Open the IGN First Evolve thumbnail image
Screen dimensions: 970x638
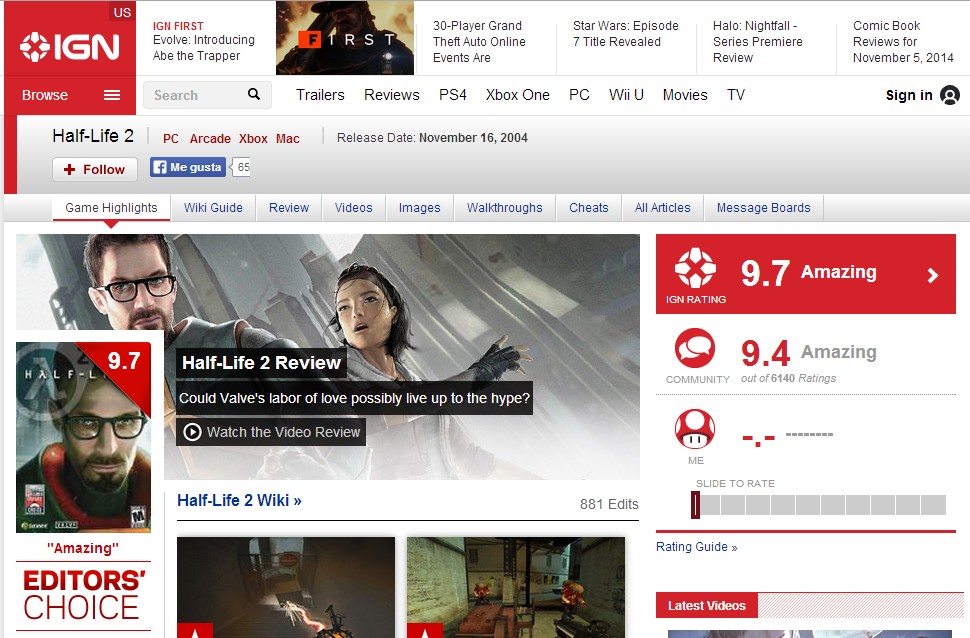click(345, 38)
